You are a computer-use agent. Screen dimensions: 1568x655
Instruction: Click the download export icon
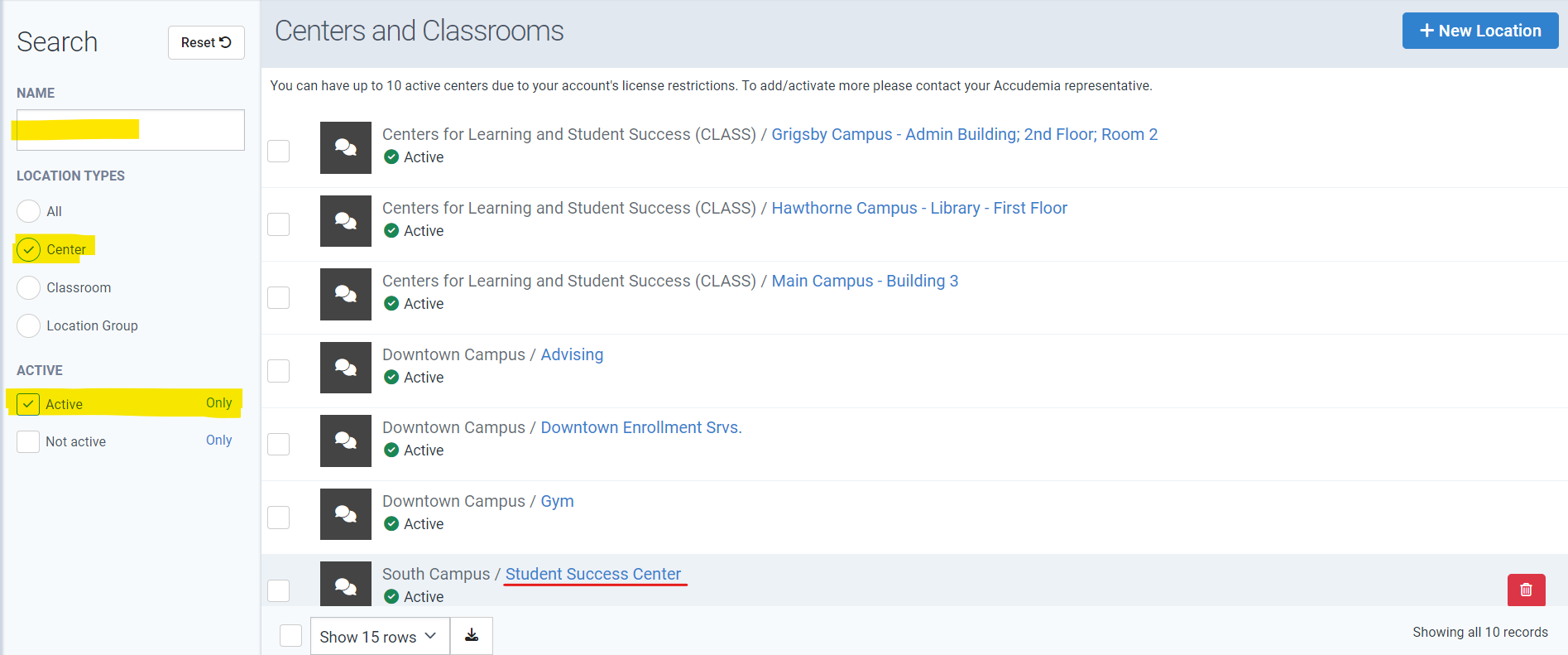tap(472, 635)
